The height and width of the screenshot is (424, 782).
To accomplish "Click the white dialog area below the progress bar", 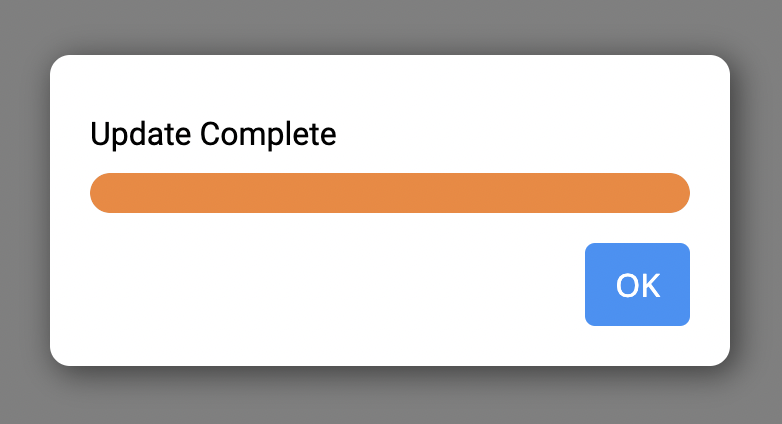I will [300, 240].
